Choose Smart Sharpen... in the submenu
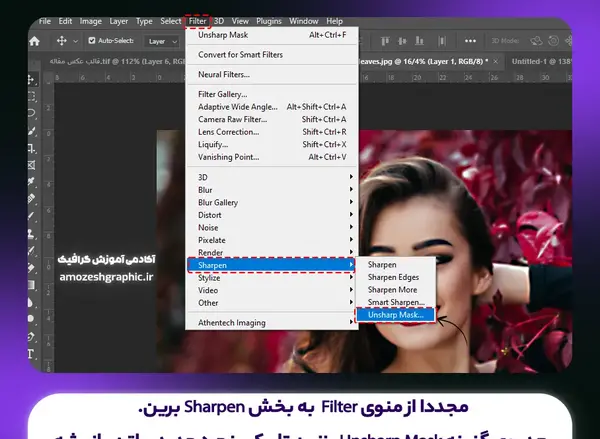The width and height of the screenshot is (600, 439). (x=396, y=302)
